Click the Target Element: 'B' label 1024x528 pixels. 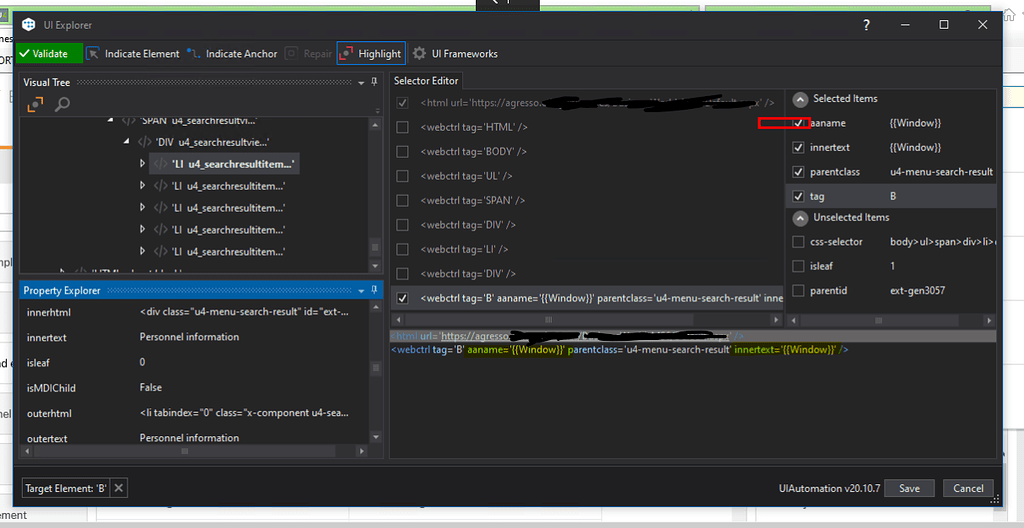coord(66,488)
